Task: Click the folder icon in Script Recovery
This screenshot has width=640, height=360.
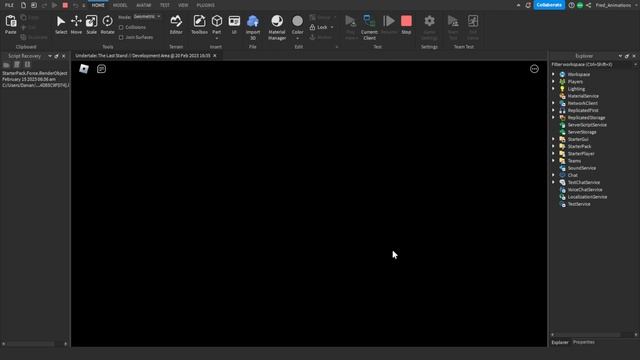Action: [6, 65]
